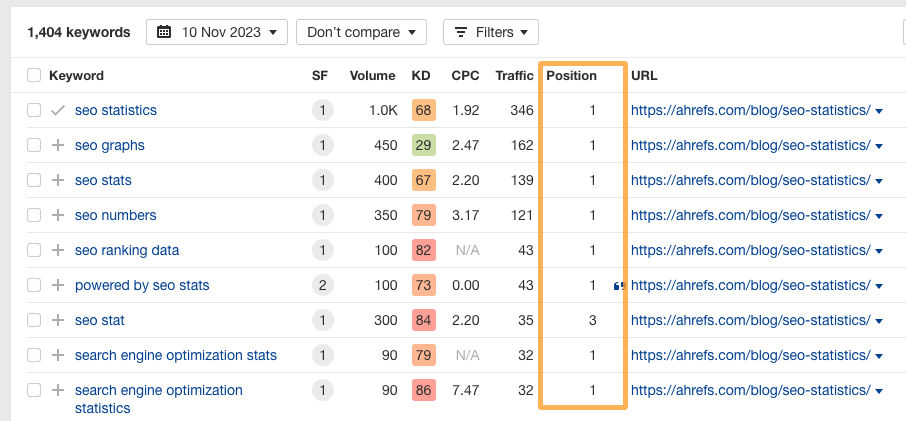906x421 pixels.
Task: Sort by the Volume column header
Action: click(x=372, y=76)
